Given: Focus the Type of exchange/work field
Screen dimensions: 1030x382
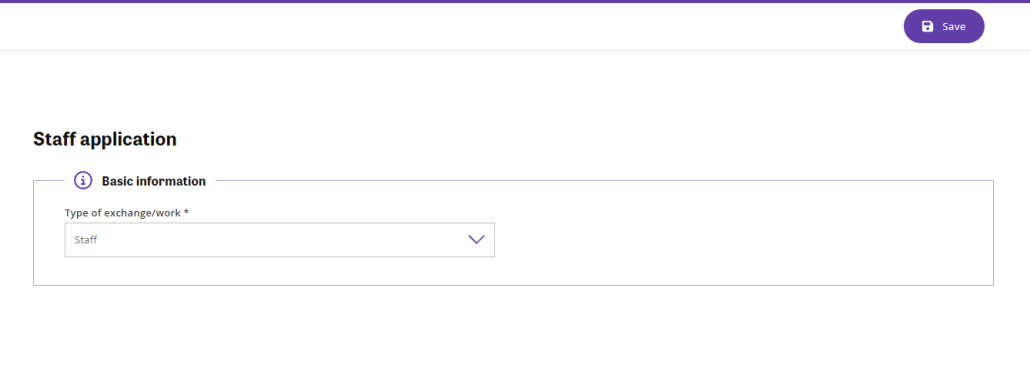Looking at the screenshot, I should click(279, 240).
